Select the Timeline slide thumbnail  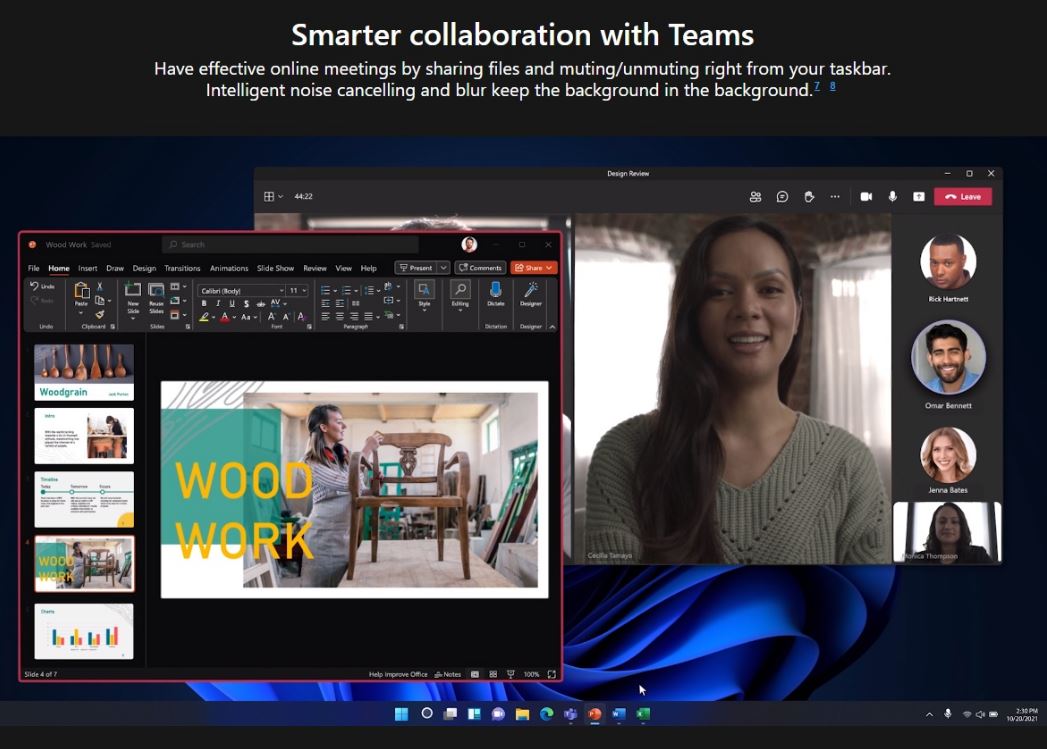(x=84, y=499)
